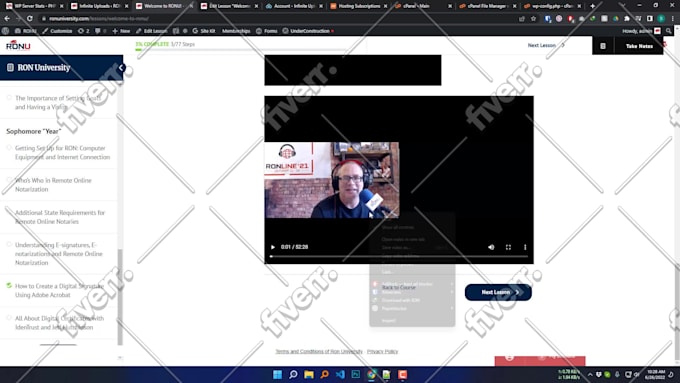
Task: Open the Chrome three-dot menu
Action: [673, 19]
